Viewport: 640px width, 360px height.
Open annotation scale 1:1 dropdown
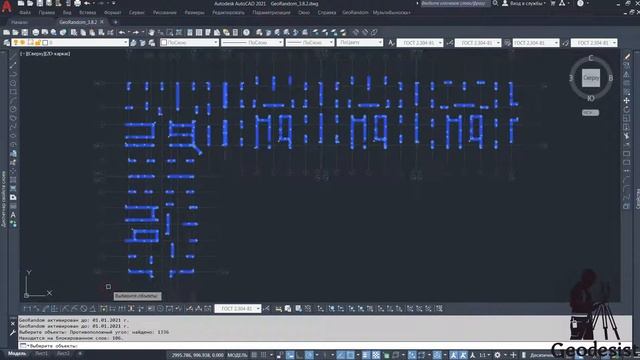tap(484, 355)
